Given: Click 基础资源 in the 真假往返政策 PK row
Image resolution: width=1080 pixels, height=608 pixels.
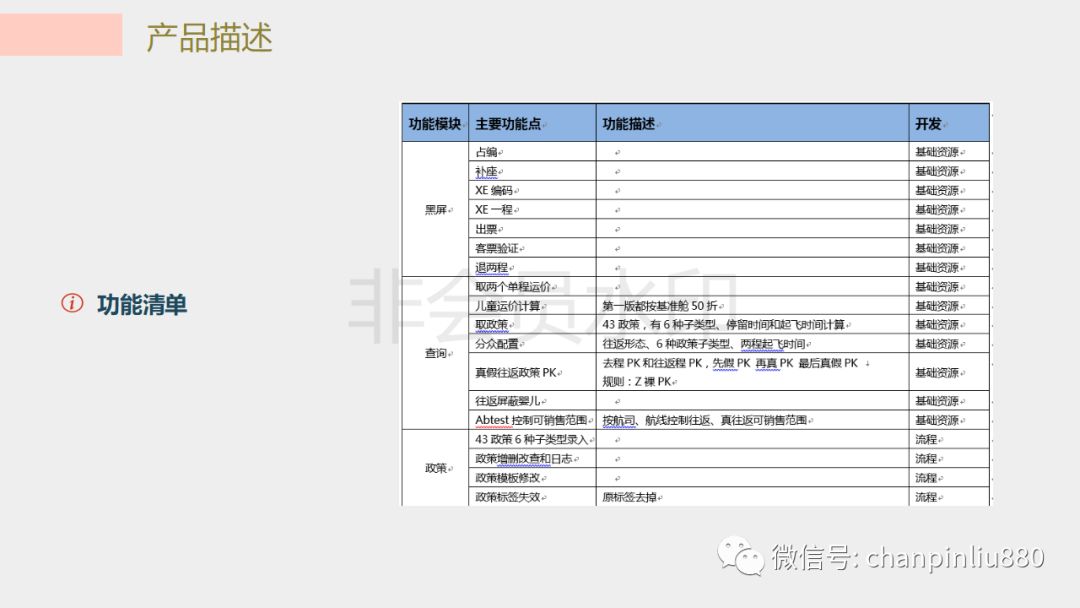Looking at the screenshot, I should (x=937, y=373).
